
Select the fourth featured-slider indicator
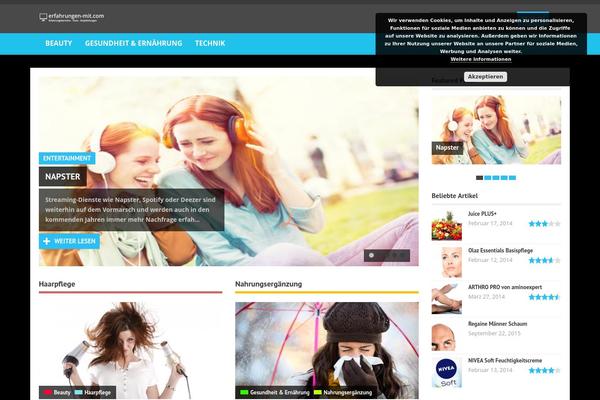504,178
